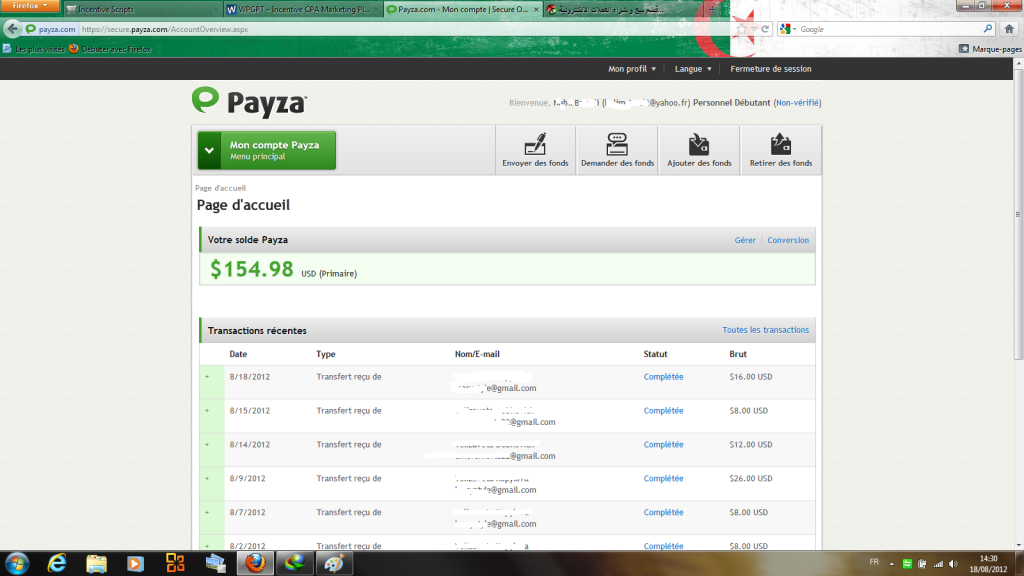Screen dimensions: 1024x576
Task: Open the Windows Start menu
Action: click(17, 563)
